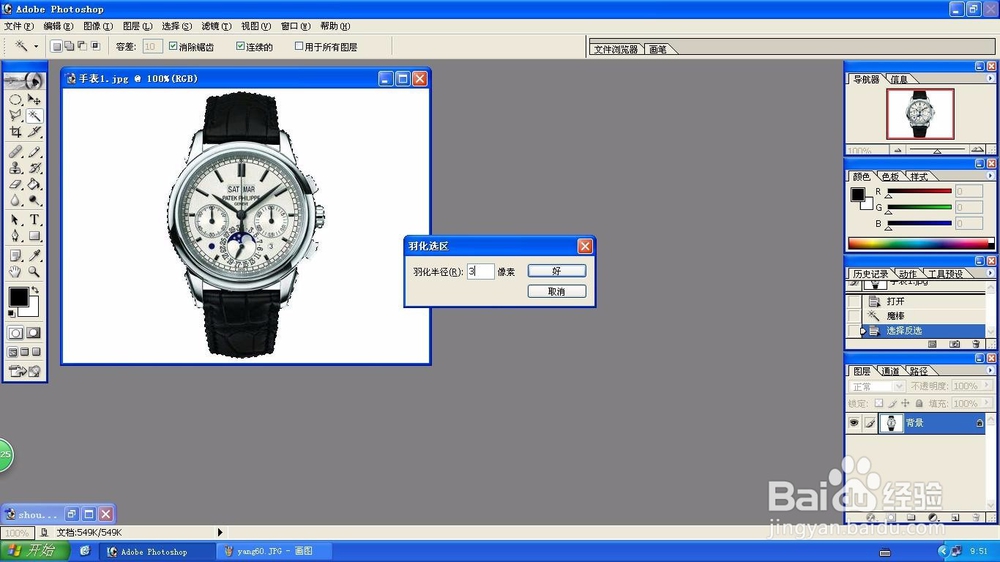Open the blend mode dropdown (正常)
This screenshot has height=562, width=1000.
(876, 387)
